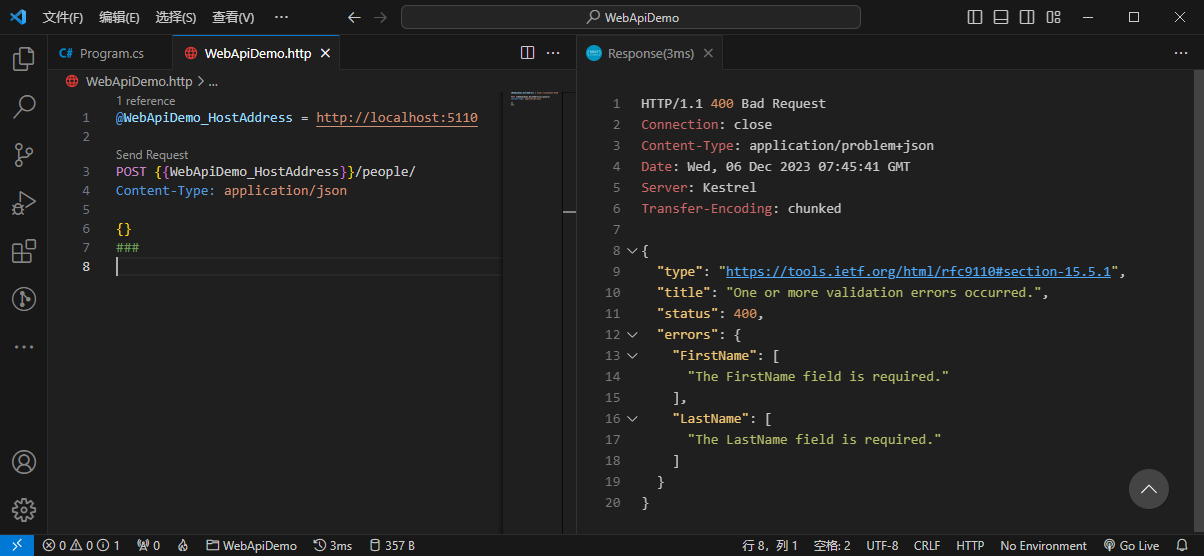Image resolution: width=1204 pixels, height=556 pixels.
Task: Open the Manage settings gear
Action: coord(23,510)
